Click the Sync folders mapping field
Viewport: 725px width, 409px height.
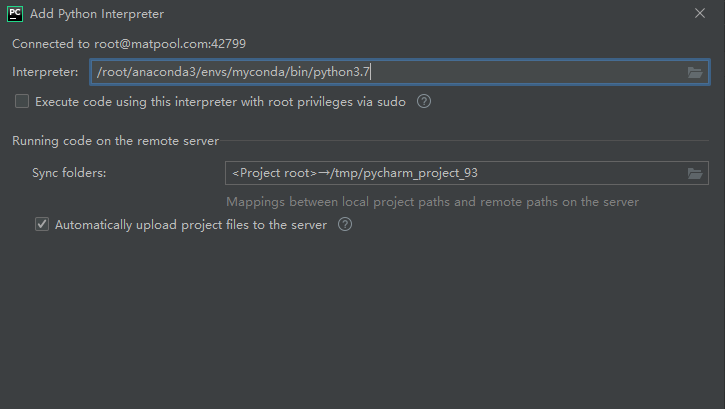coord(467,173)
